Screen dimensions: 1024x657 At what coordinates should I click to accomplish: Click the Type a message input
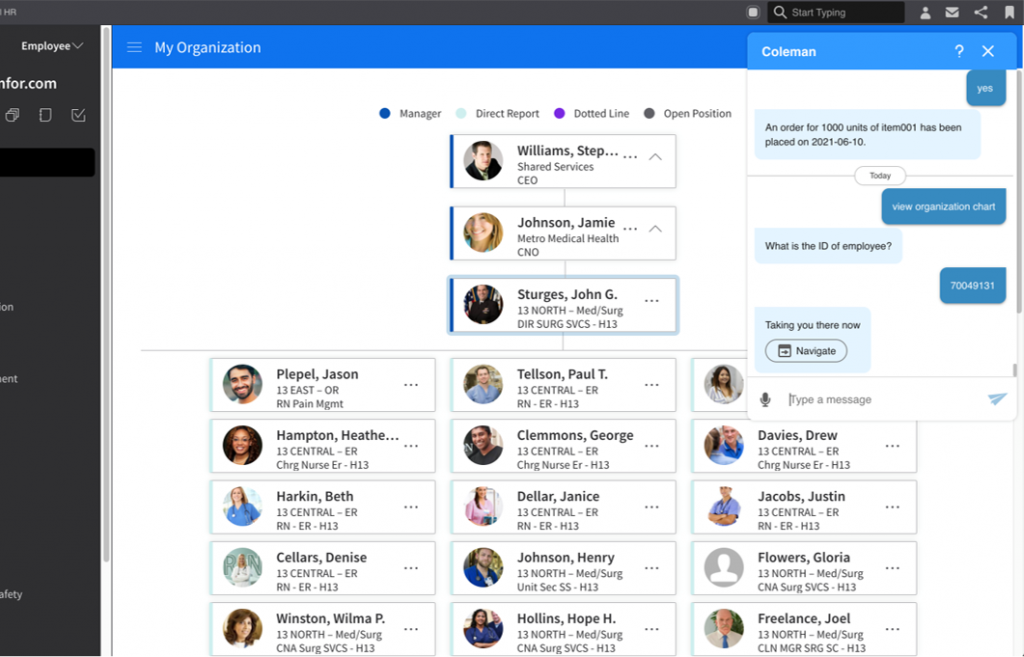pyautogui.click(x=882, y=399)
